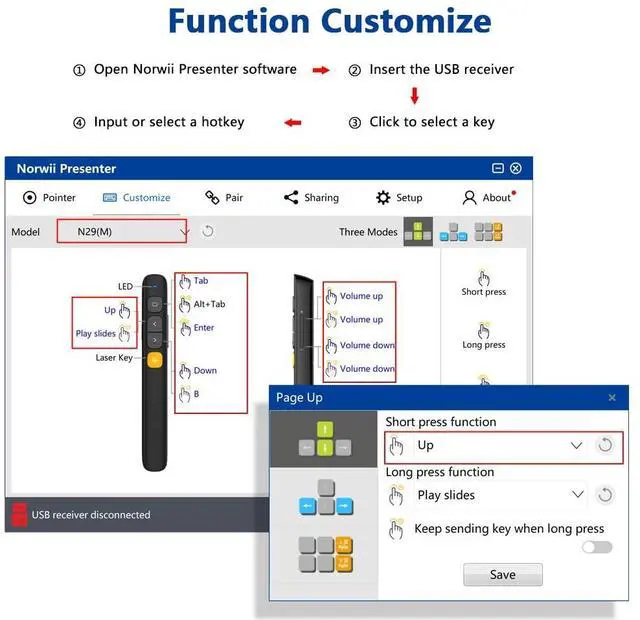Click the Down short press function
The height and width of the screenshot is (620, 640).
198,371
